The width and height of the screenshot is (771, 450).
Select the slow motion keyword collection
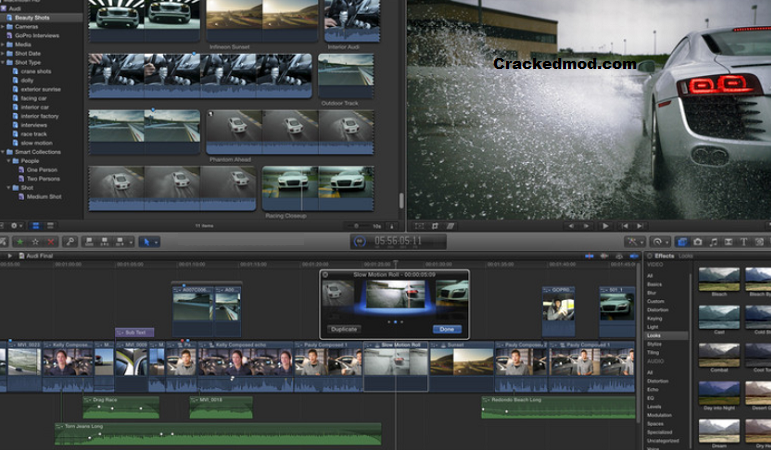(x=36, y=143)
